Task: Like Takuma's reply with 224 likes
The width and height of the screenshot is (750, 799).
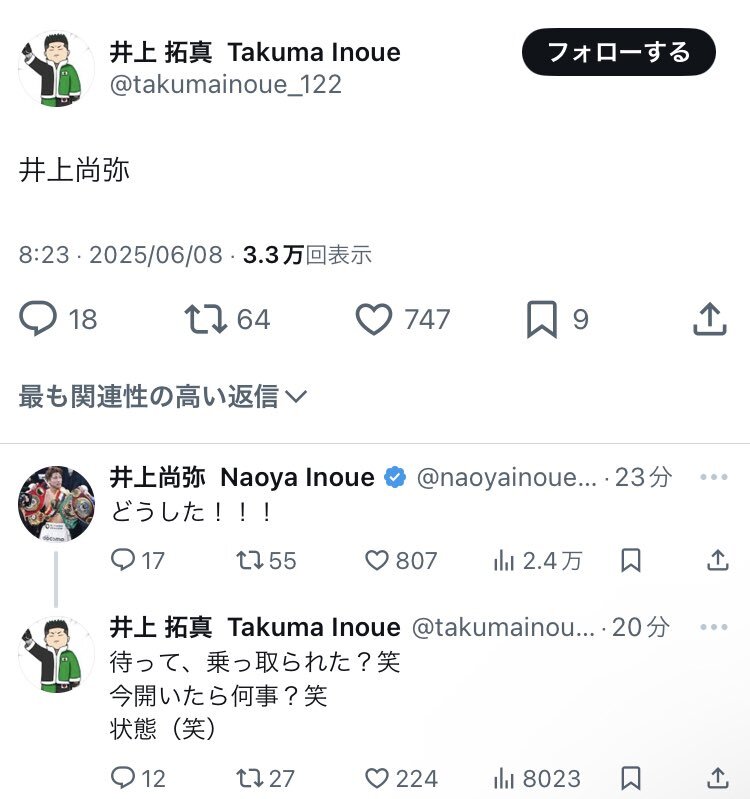Action: 401,778
